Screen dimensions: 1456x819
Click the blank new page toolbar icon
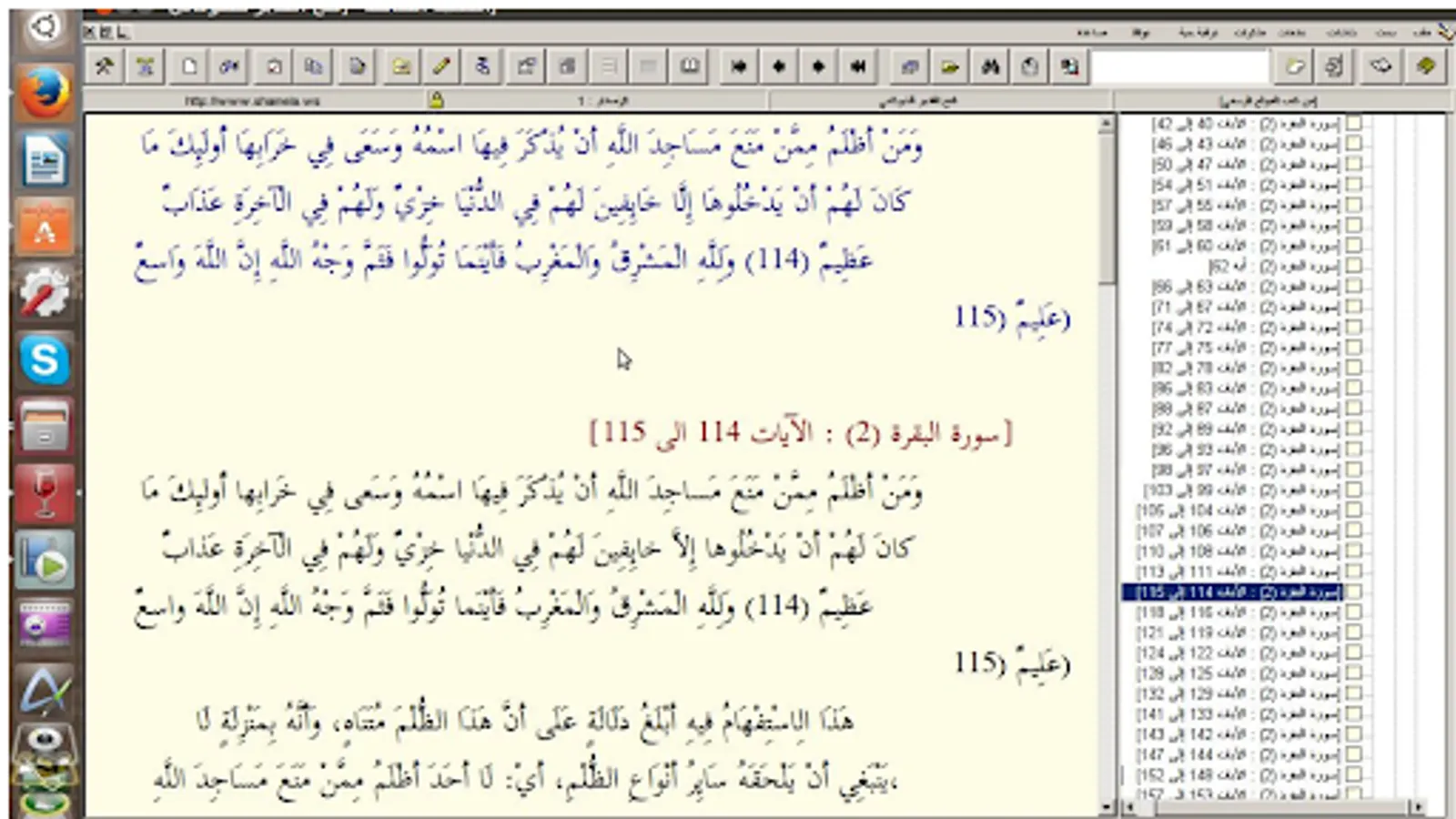tap(189, 66)
